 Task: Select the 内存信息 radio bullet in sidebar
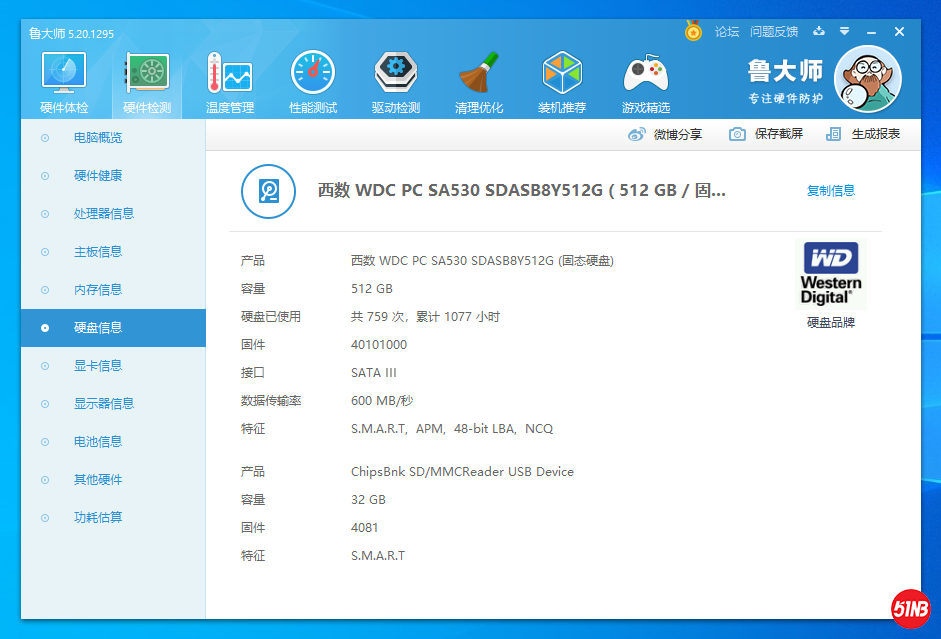(x=44, y=290)
